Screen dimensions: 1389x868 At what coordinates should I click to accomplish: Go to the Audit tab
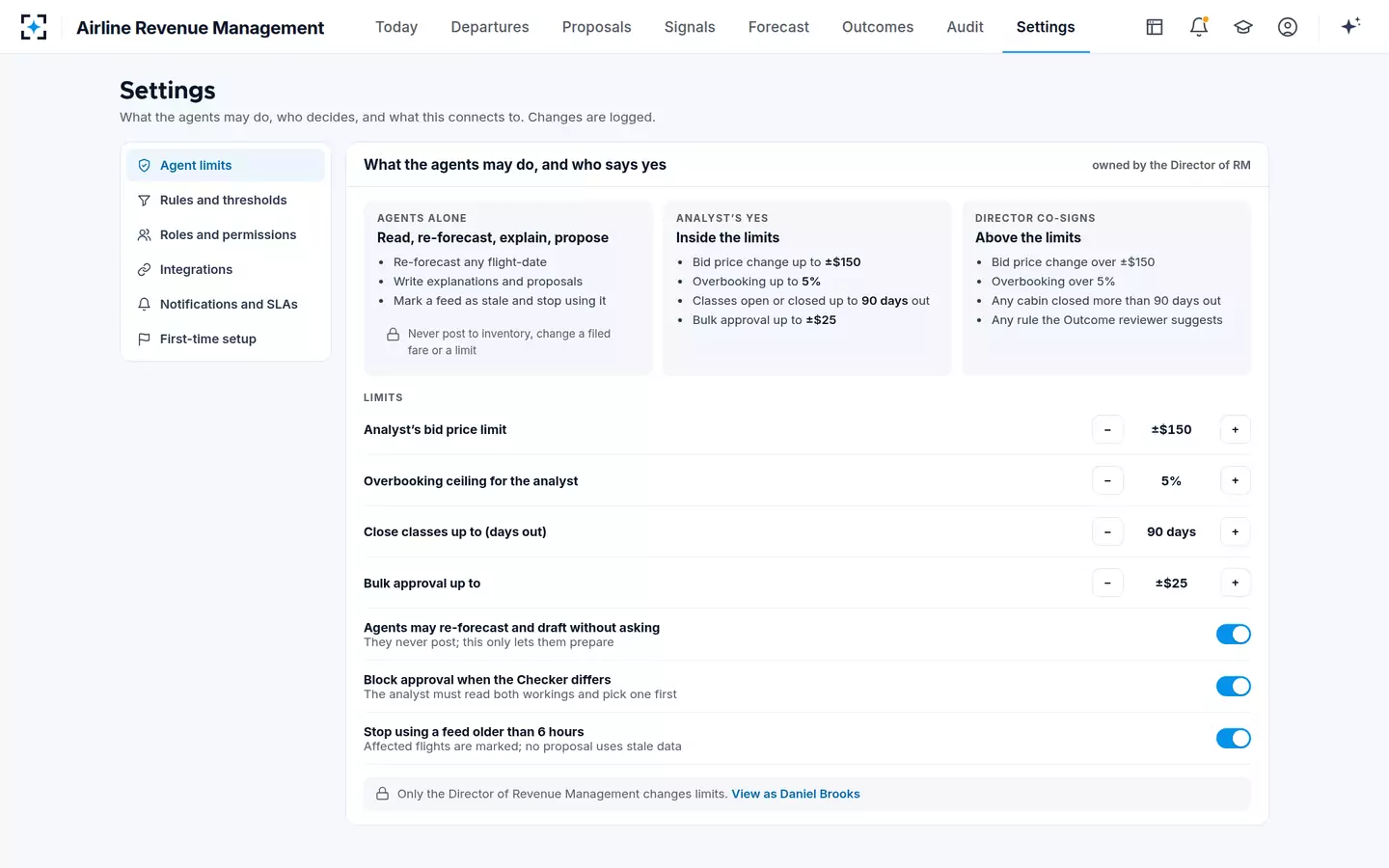pos(965,27)
